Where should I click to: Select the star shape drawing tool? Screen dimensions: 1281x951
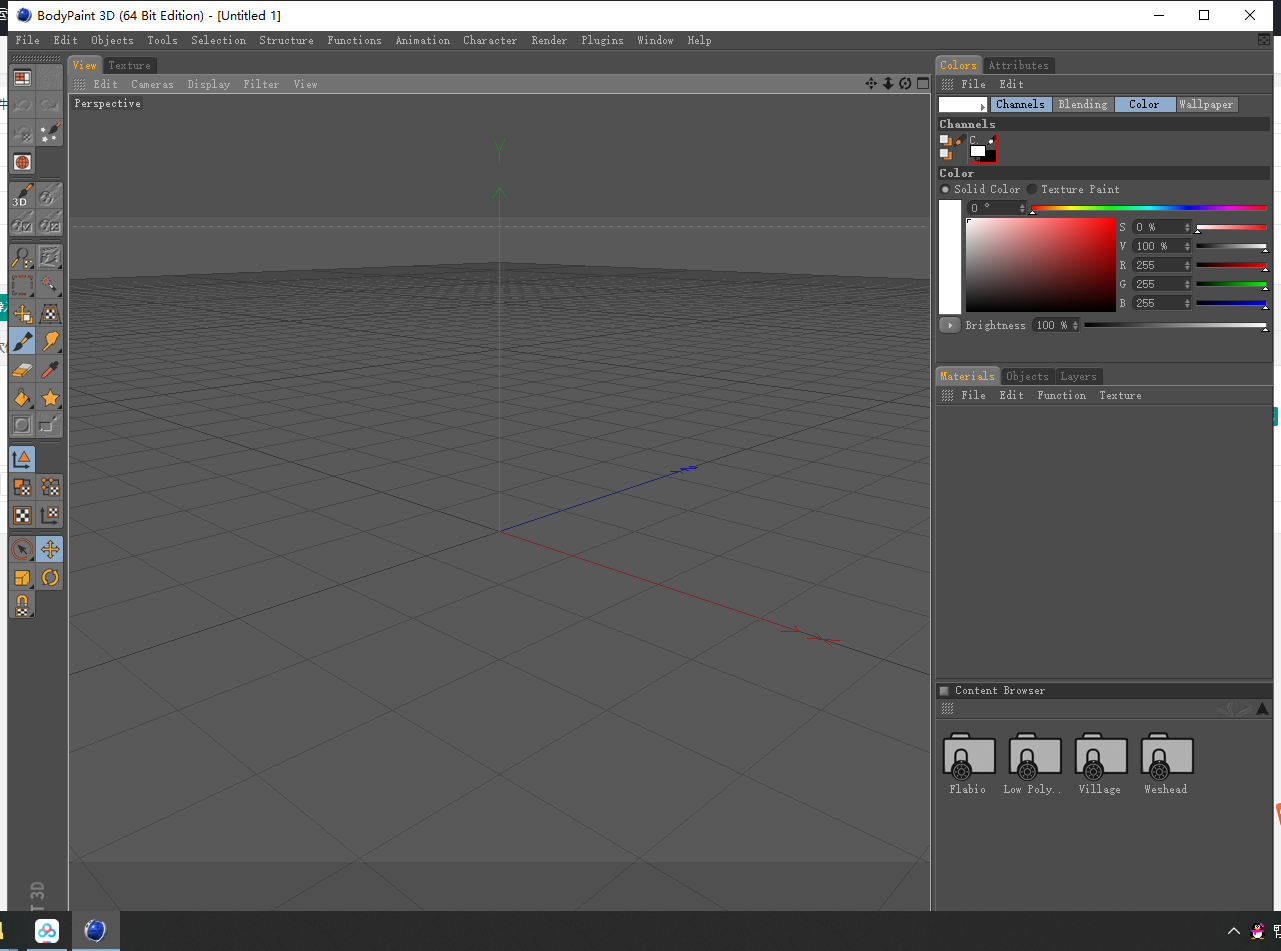pos(50,397)
